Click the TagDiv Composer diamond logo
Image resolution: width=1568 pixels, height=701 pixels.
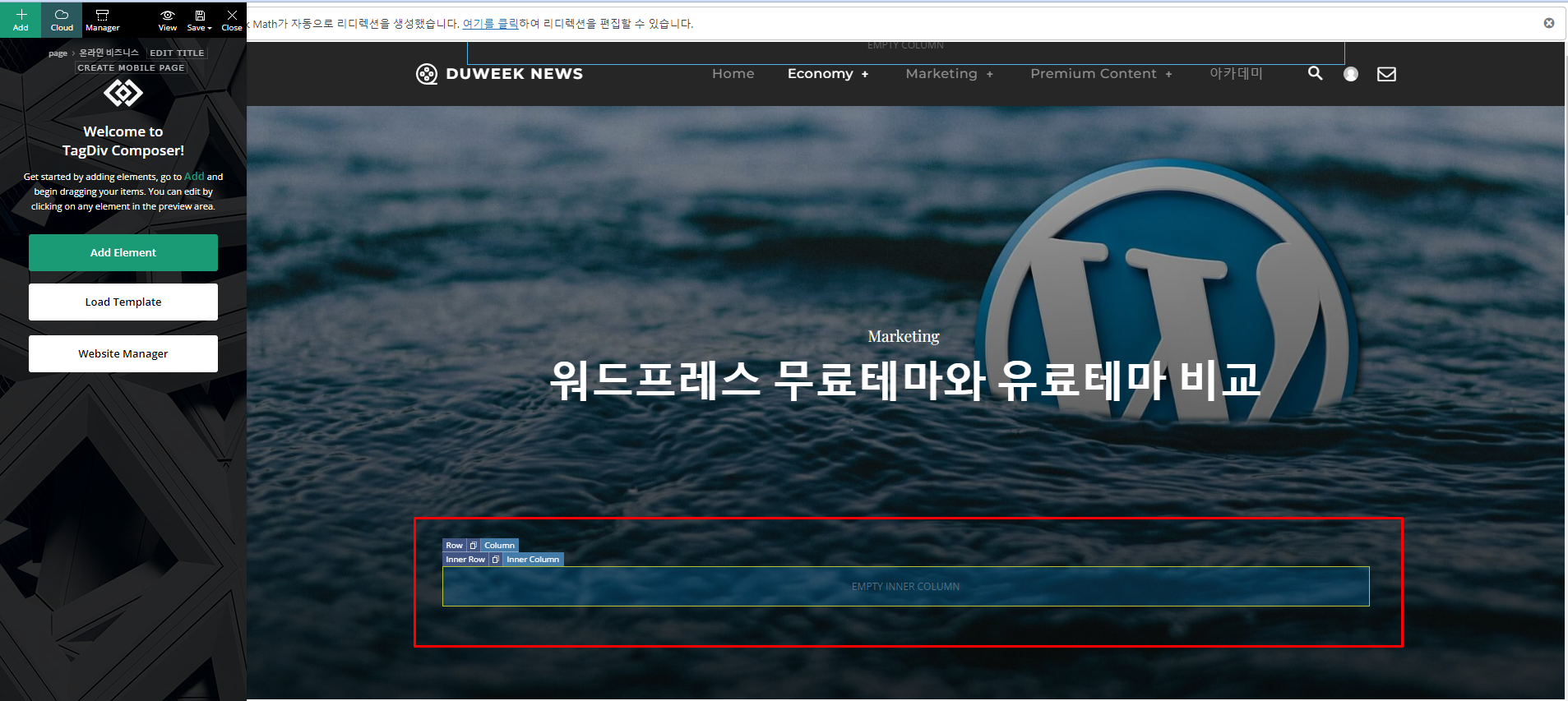(123, 93)
